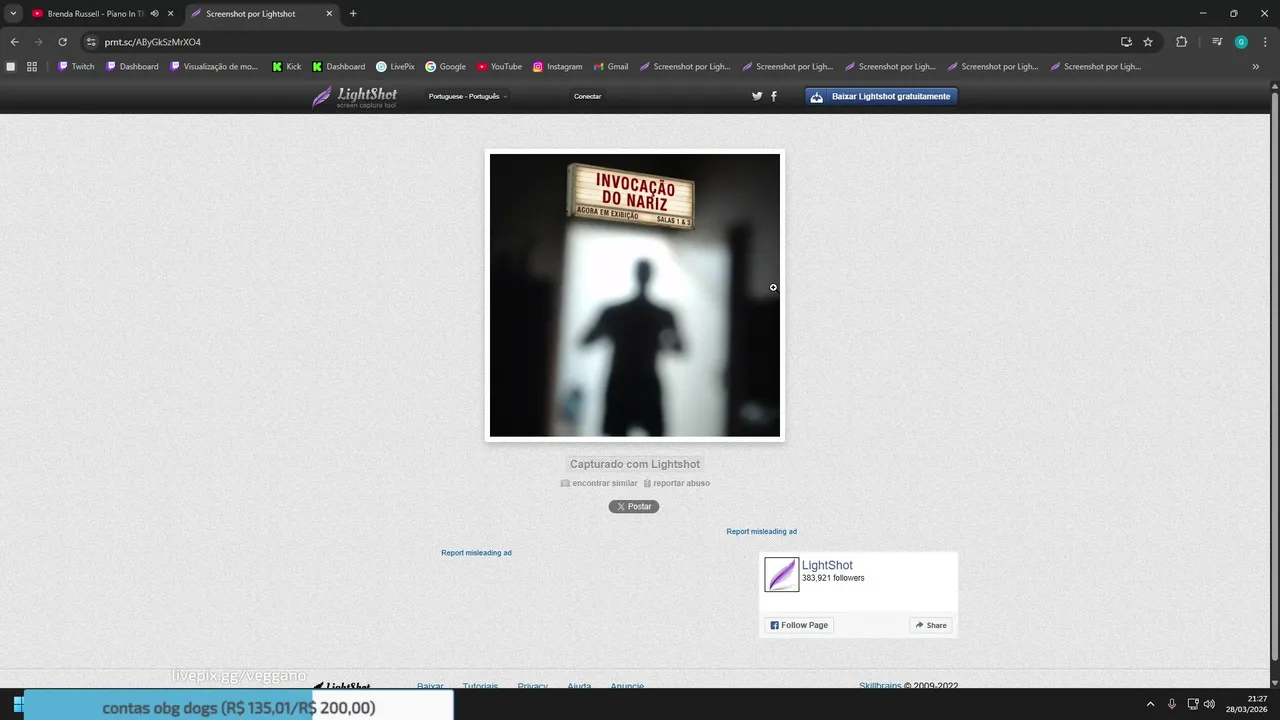Click the 'Capturado com Lightshot' caption

click(635, 464)
